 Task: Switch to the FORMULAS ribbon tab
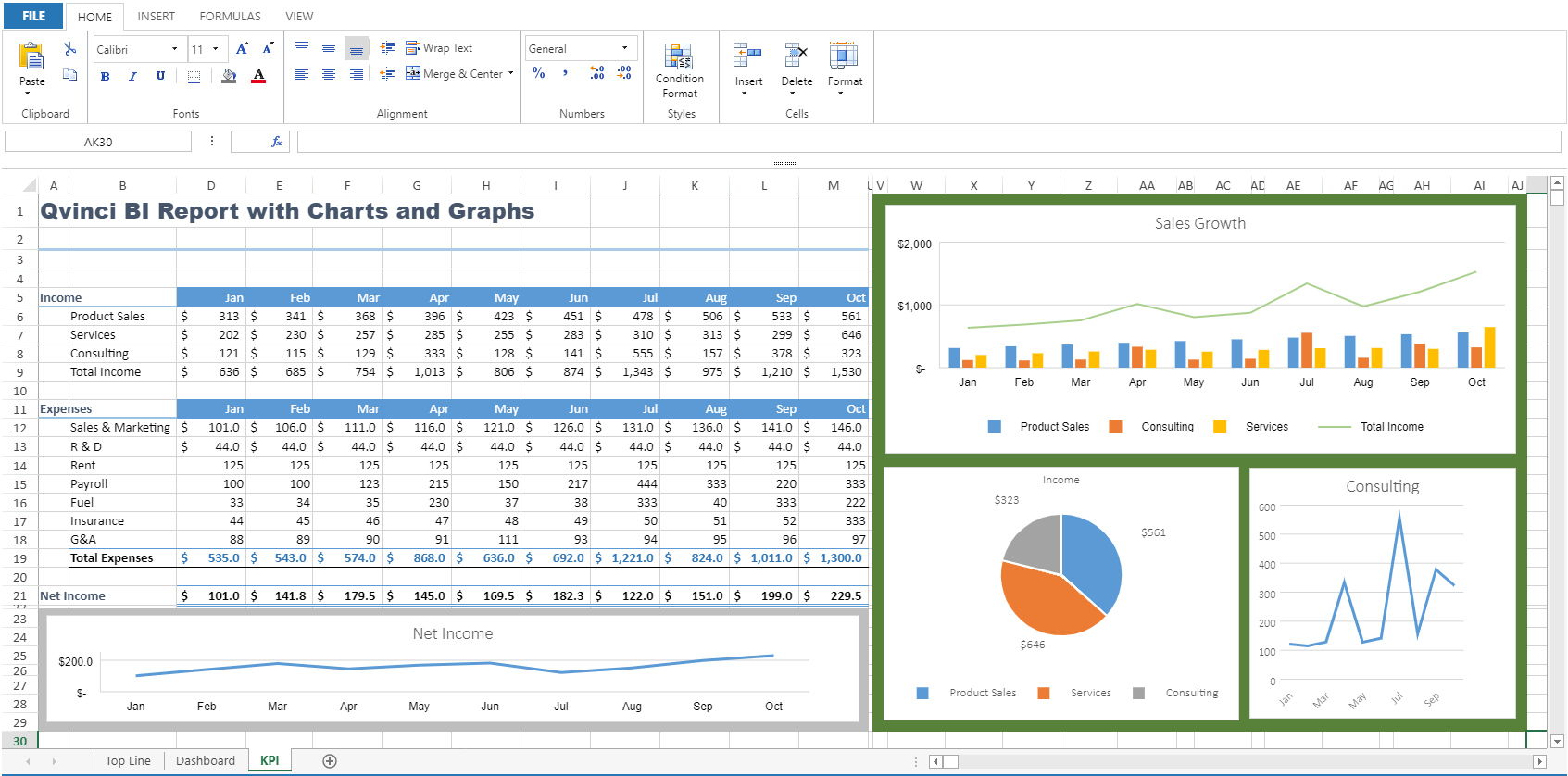click(x=230, y=16)
